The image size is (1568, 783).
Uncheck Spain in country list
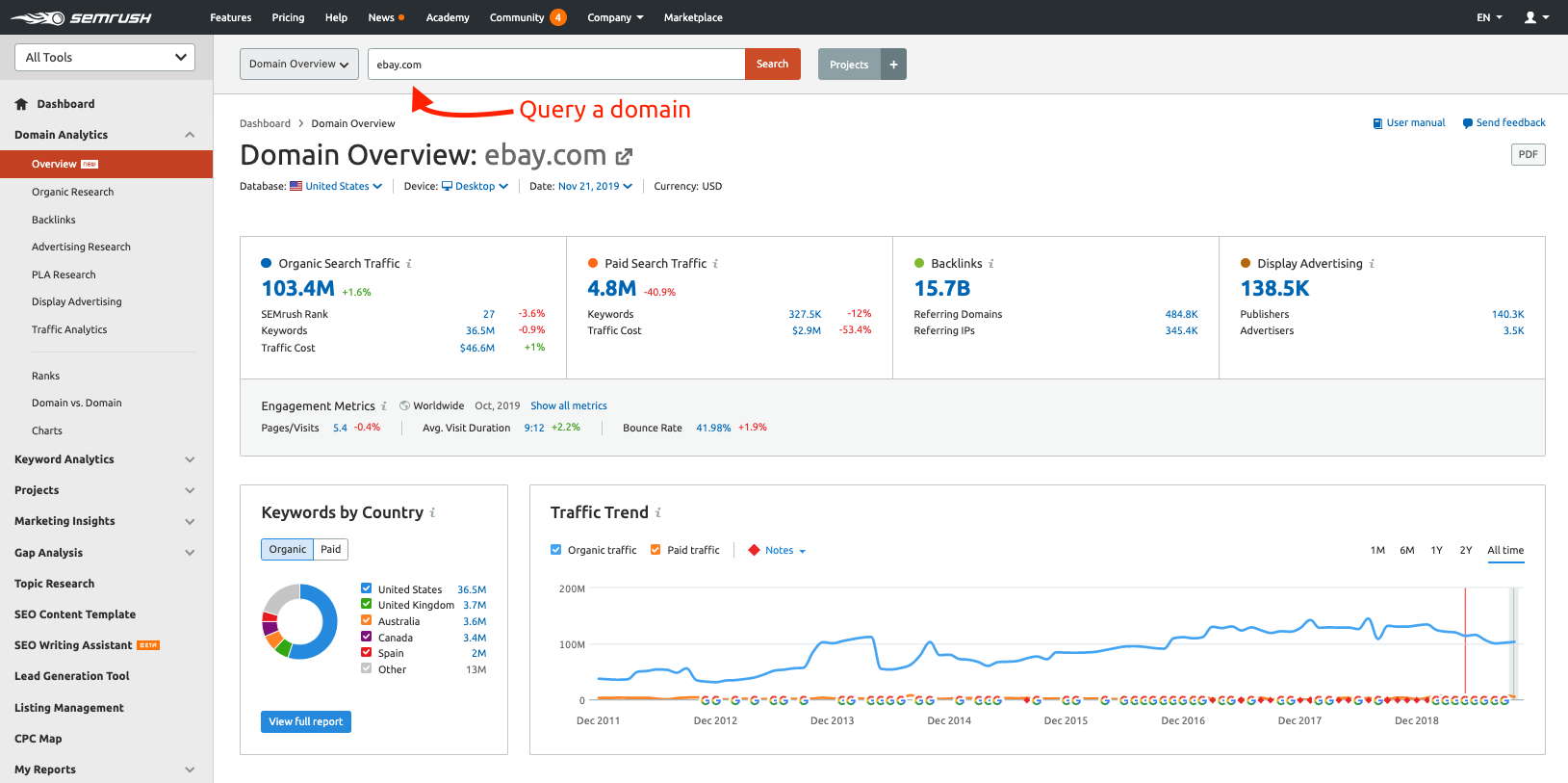tap(366, 652)
